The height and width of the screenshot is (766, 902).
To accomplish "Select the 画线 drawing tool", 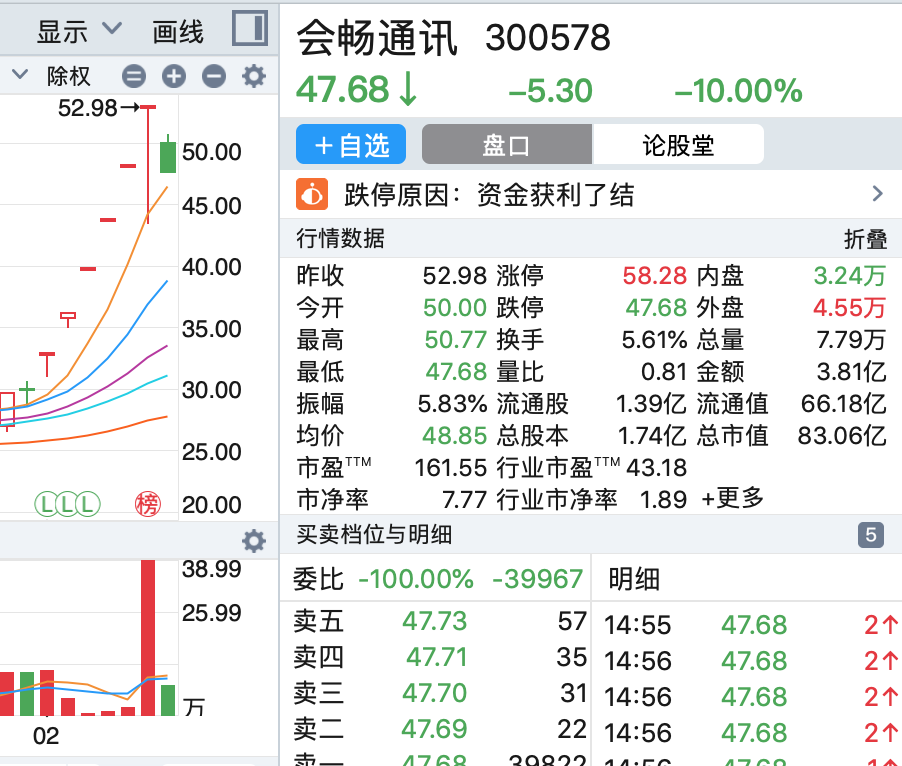I will (178, 31).
